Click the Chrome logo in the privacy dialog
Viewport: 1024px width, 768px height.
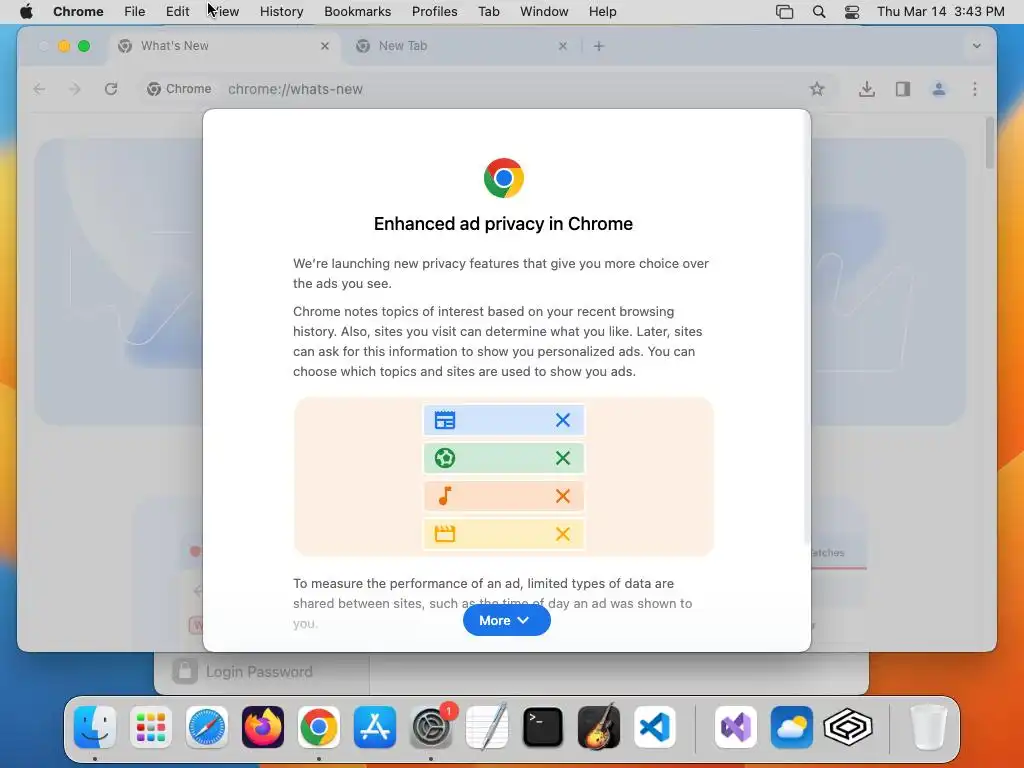pos(504,178)
